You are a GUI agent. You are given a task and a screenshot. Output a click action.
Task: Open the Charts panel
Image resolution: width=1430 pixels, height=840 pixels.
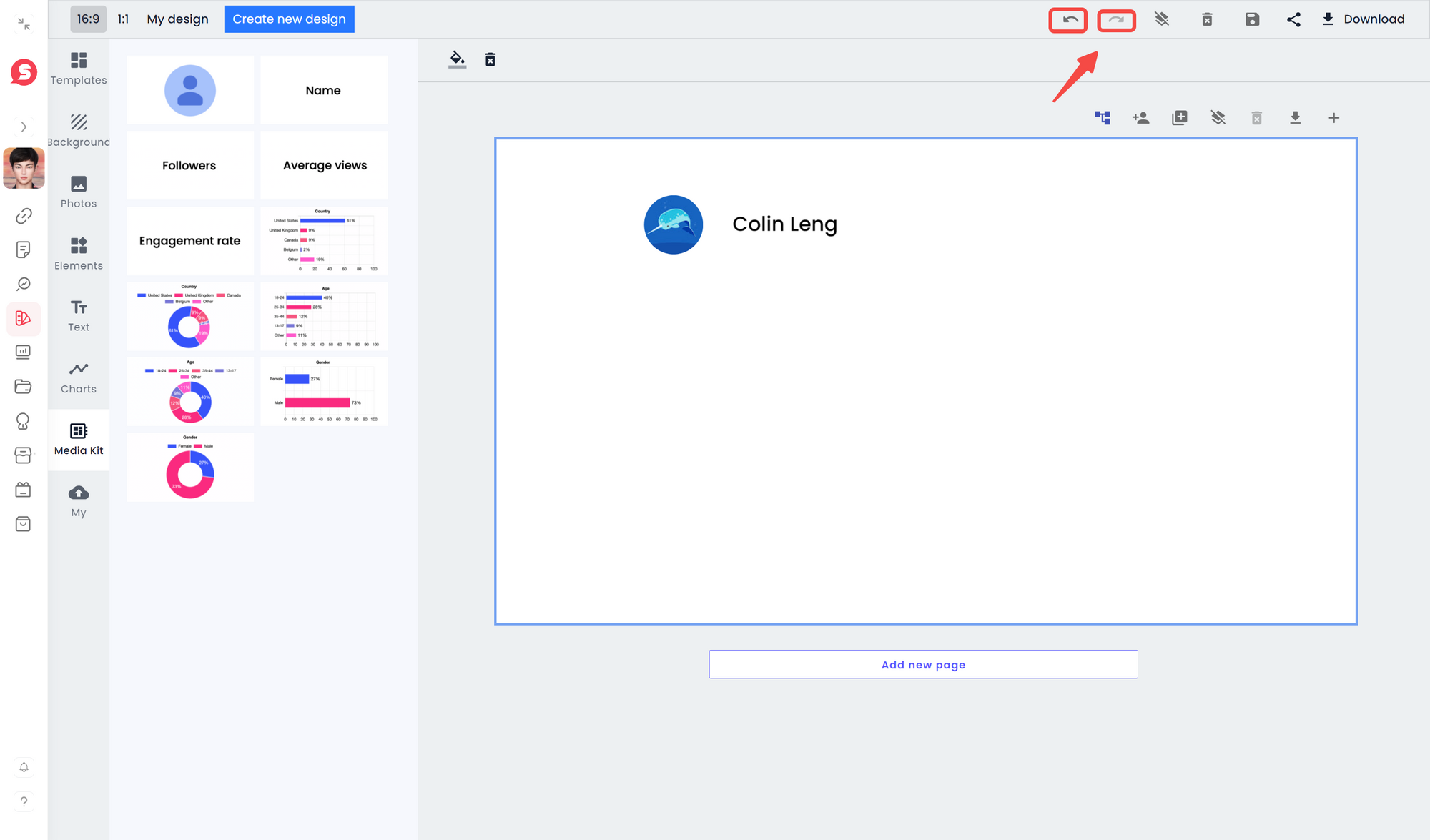click(79, 377)
